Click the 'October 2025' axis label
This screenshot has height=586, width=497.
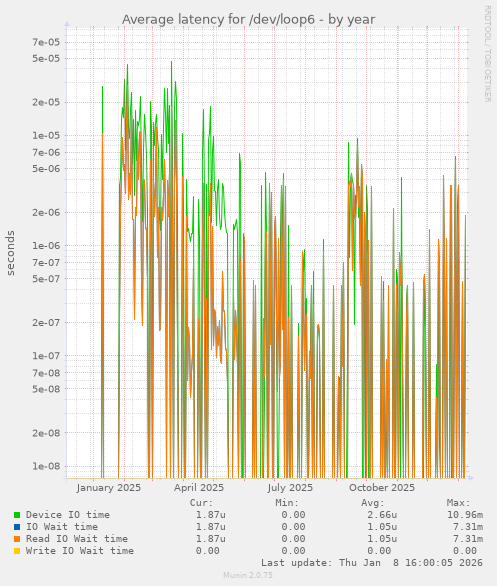click(x=382, y=488)
